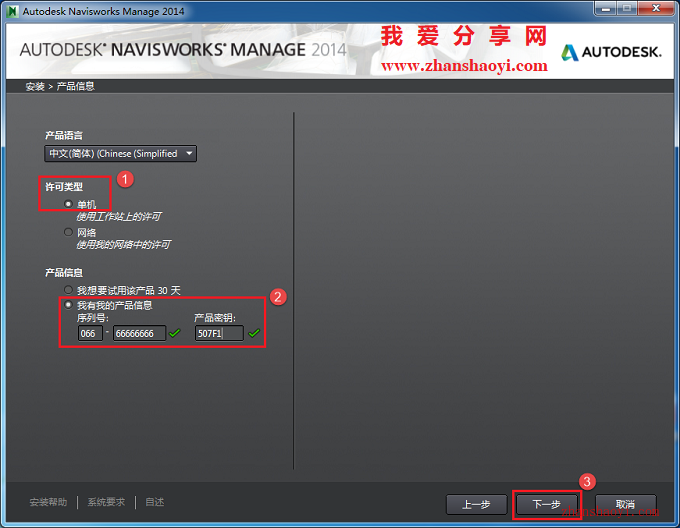This screenshot has width=680, height=528.
Task: Click the 产品密钥 label
Action: pyautogui.click(x=215, y=318)
